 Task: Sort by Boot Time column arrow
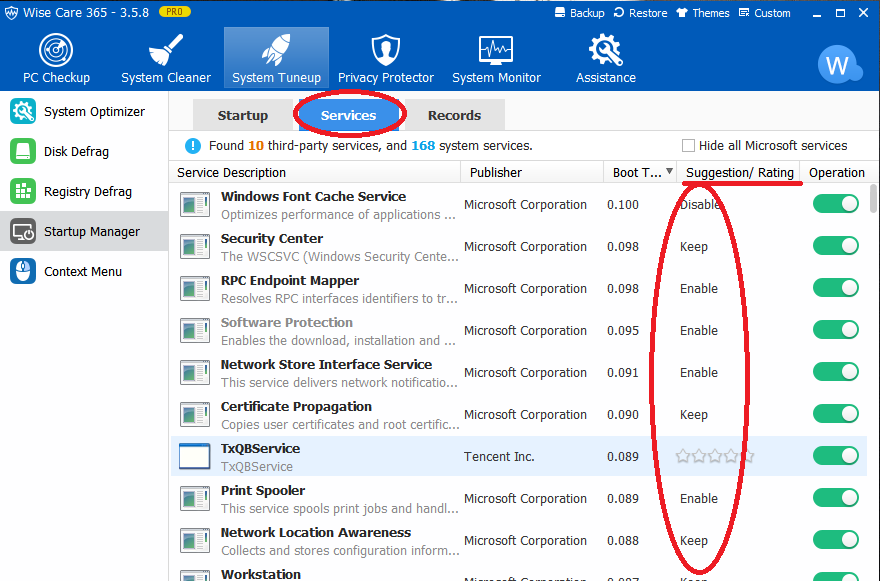coord(669,171)
